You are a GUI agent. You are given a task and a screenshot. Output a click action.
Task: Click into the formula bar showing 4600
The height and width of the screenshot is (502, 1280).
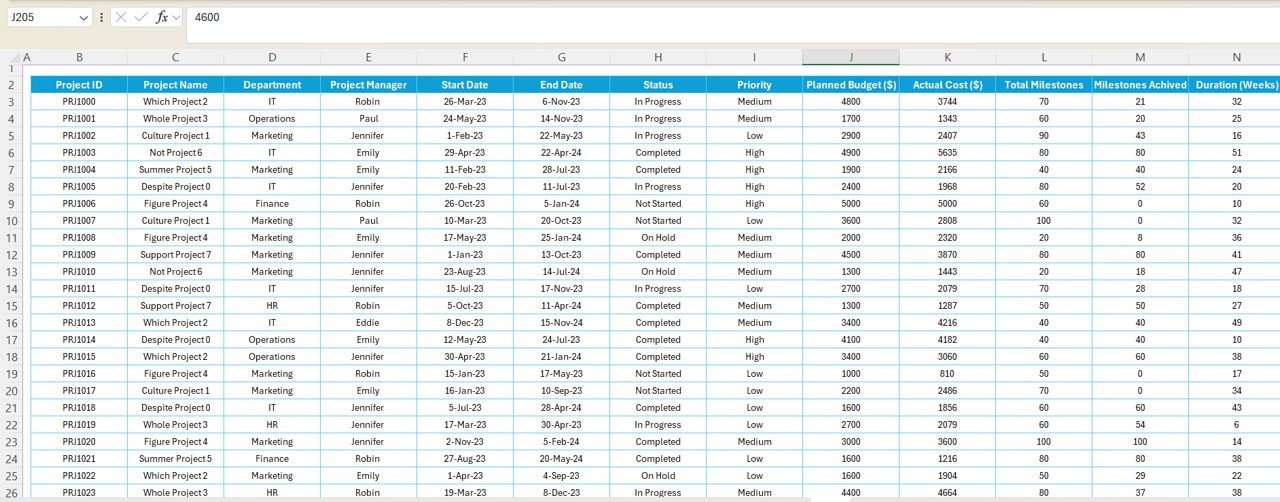click(700, 17)
